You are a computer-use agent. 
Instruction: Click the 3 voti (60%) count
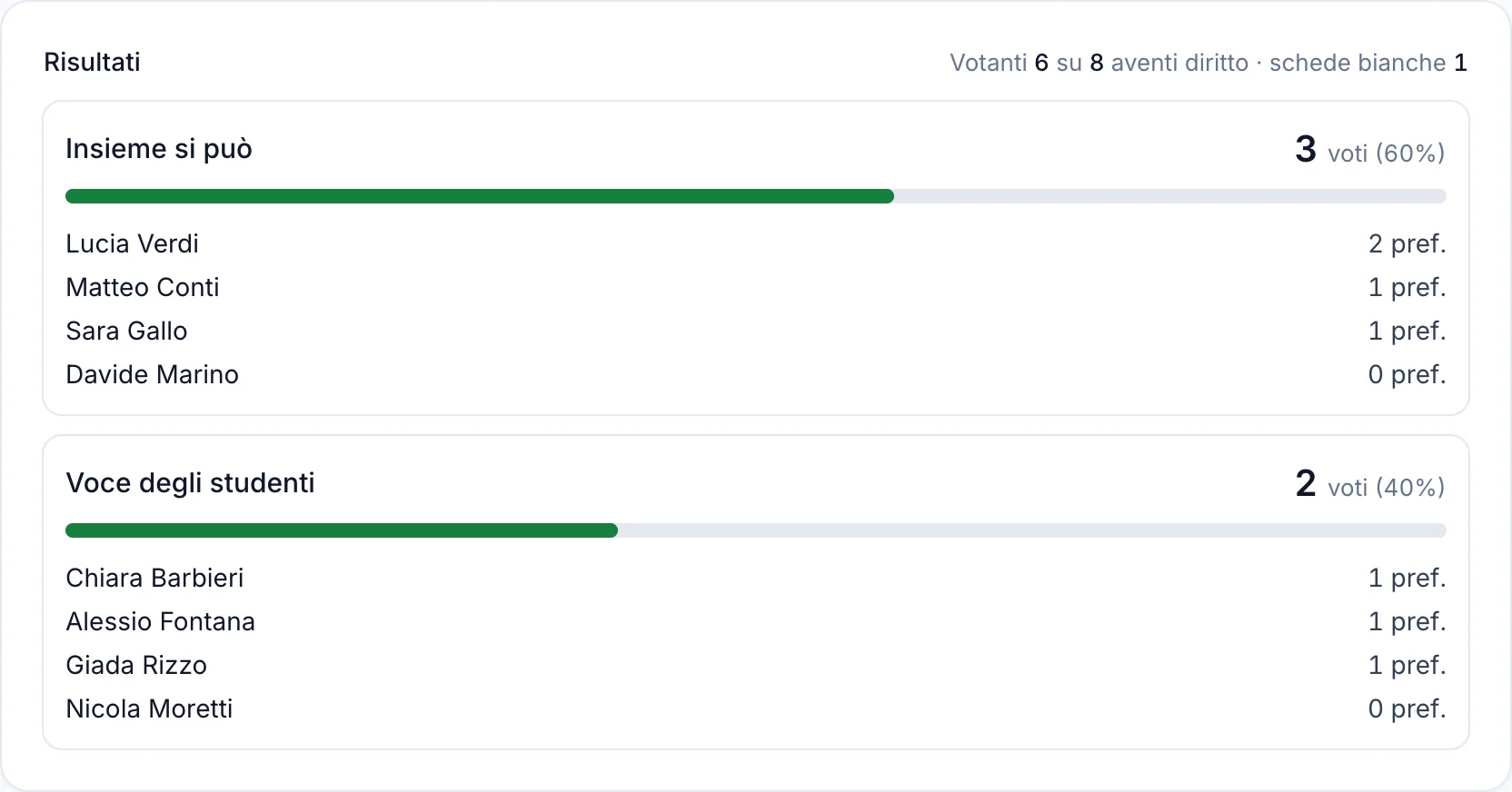pos(1370,149)
